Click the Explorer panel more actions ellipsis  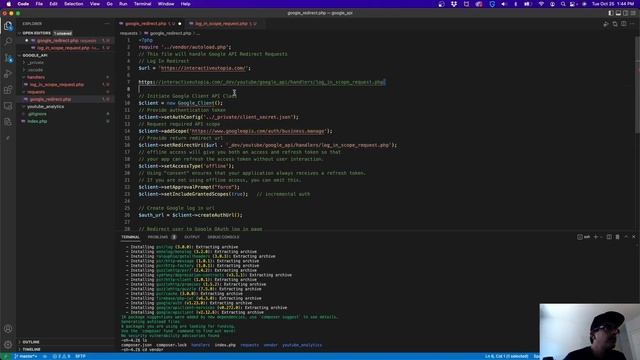[x=107, y=24]
